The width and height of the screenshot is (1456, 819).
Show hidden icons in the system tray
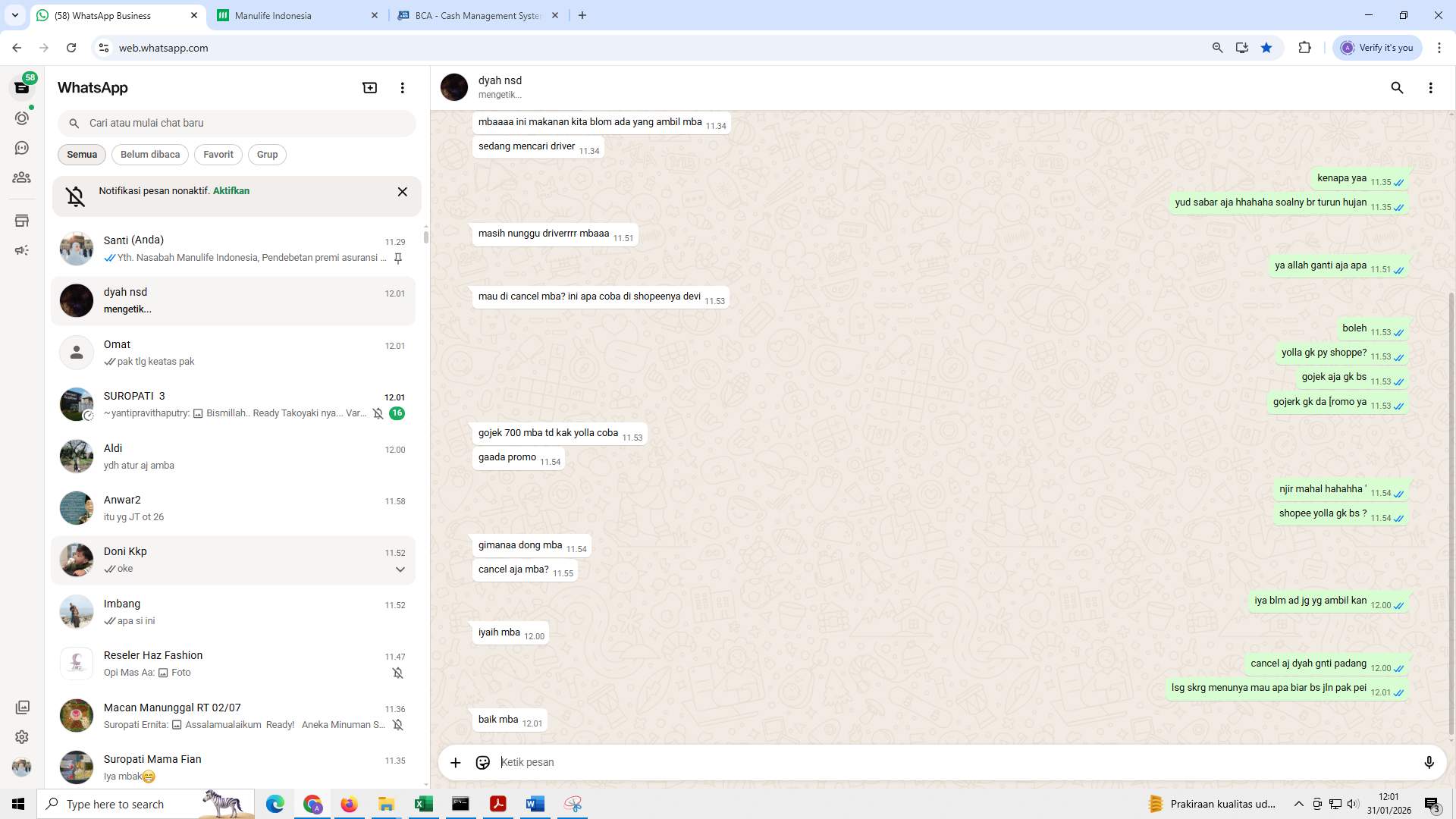[1298, 804]
